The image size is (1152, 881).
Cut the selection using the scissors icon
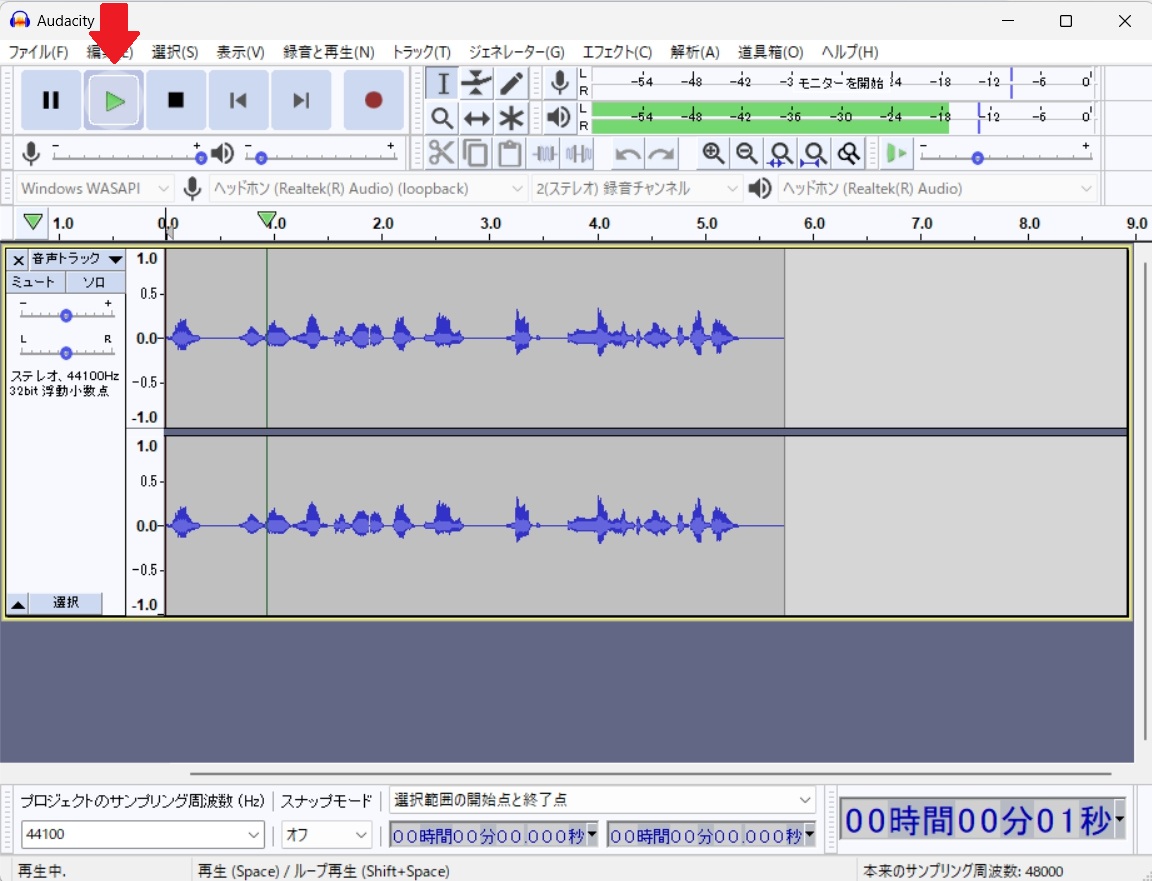(x=441, y=153)
